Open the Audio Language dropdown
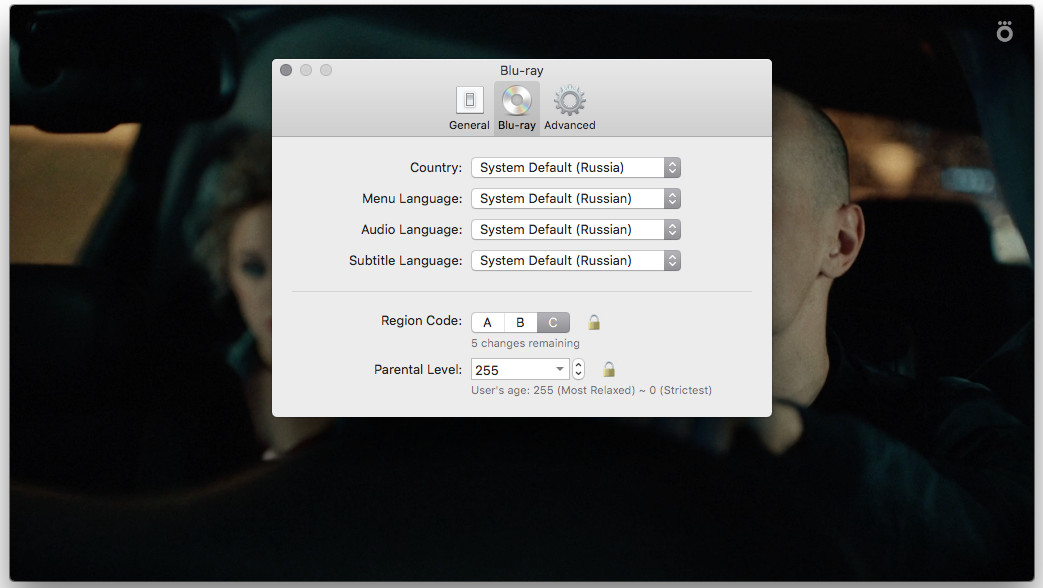Image resolution: width=1043 pixels, height=588 pixels. (x=576, y=229)
